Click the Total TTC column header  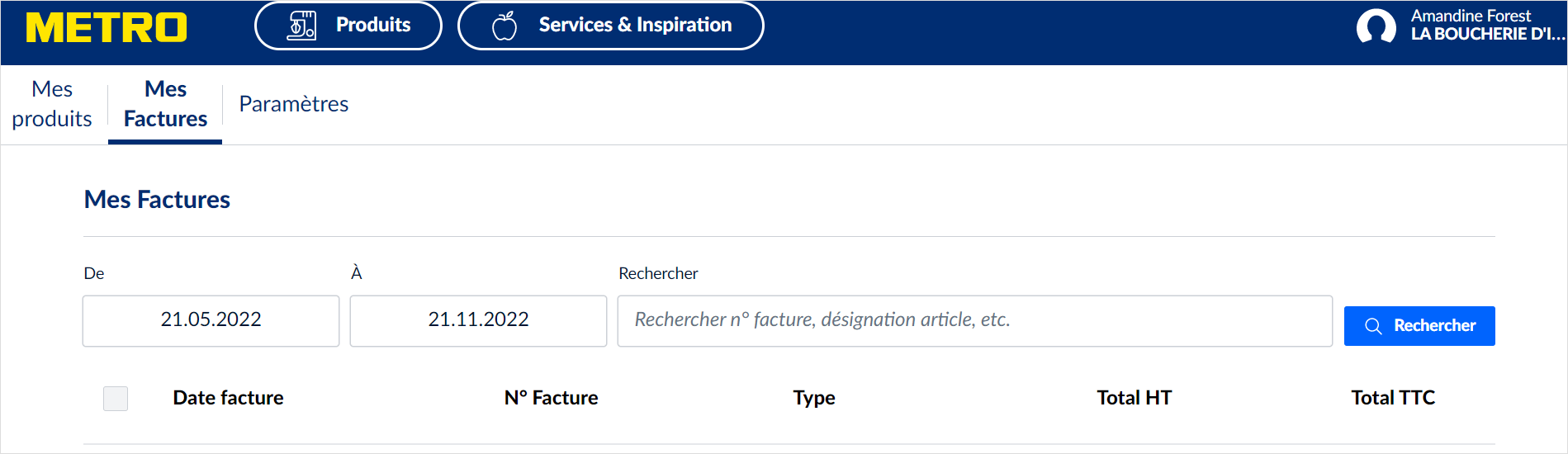pos(1392,398)
